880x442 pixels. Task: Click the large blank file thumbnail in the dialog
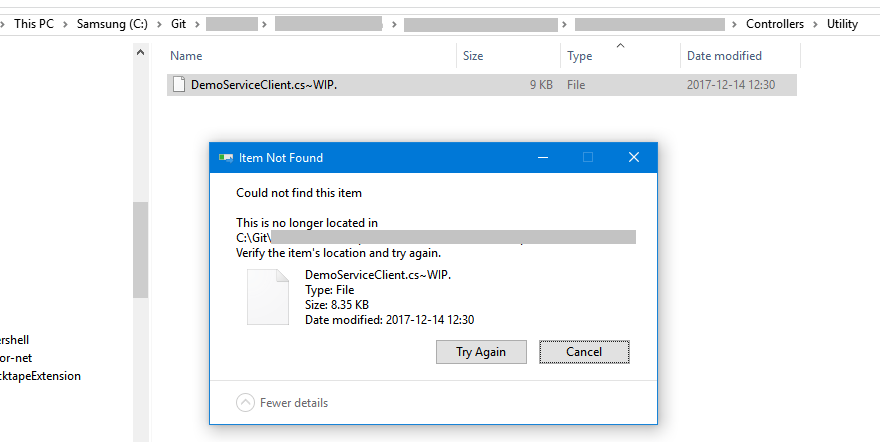[267, 298]
